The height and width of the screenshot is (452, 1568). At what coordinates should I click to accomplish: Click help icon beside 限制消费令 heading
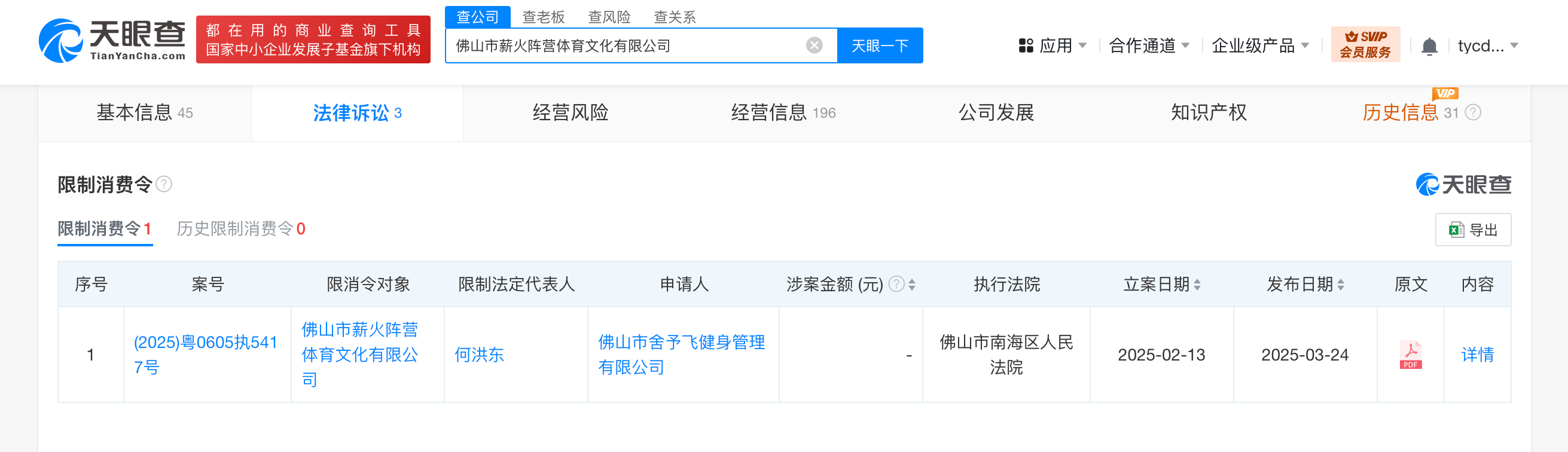(164, 184)
